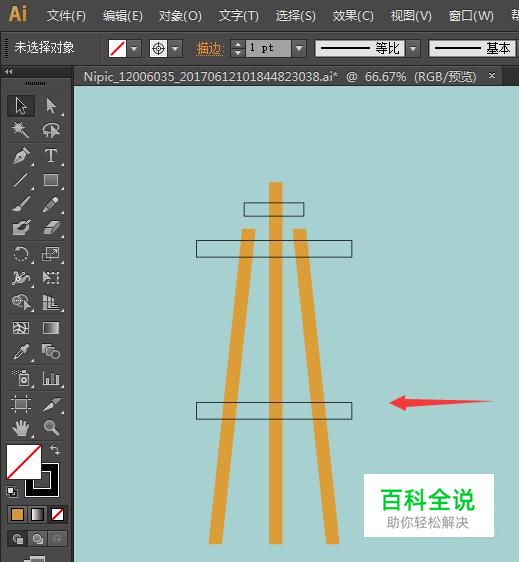Select the Lasso tool
Viewport: 519px width, 562px height.
point(51,130)
